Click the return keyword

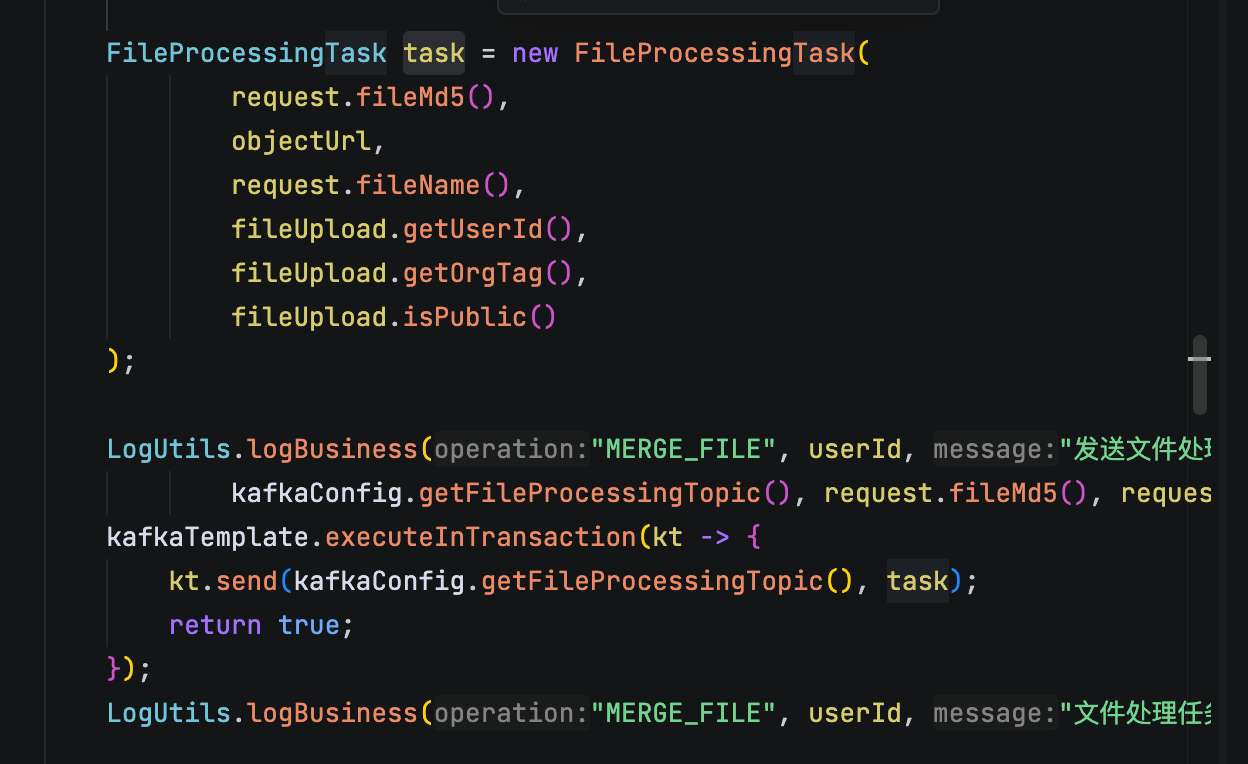(x=215, y=625)
